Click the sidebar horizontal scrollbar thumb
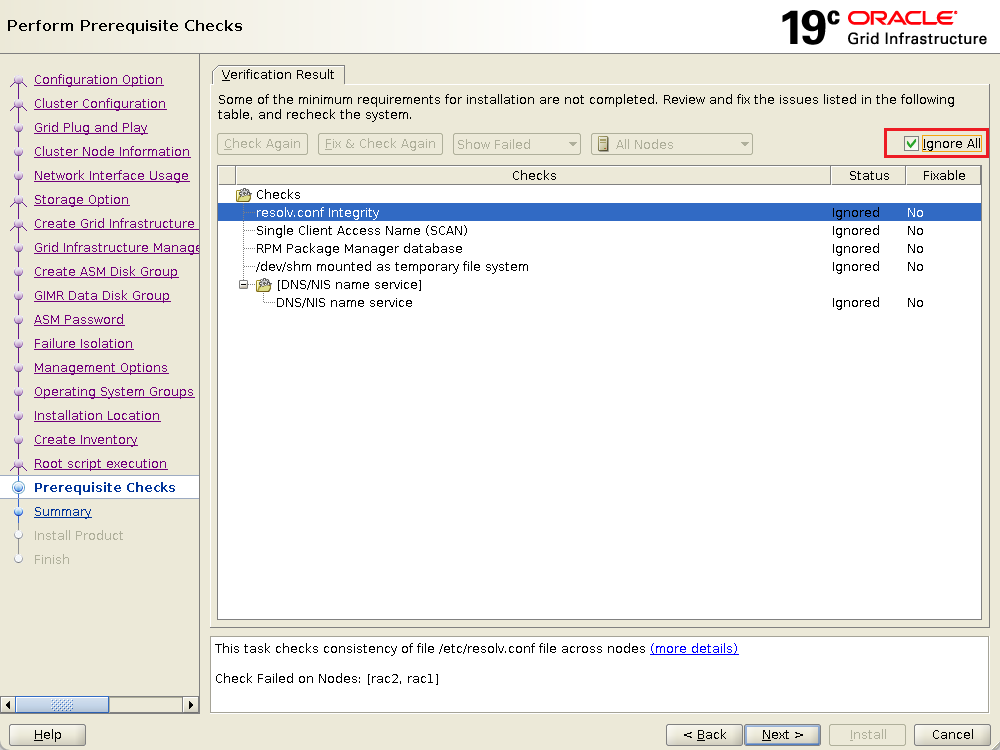The width and height of the screenshot is (1000, 750). point(62,705)
